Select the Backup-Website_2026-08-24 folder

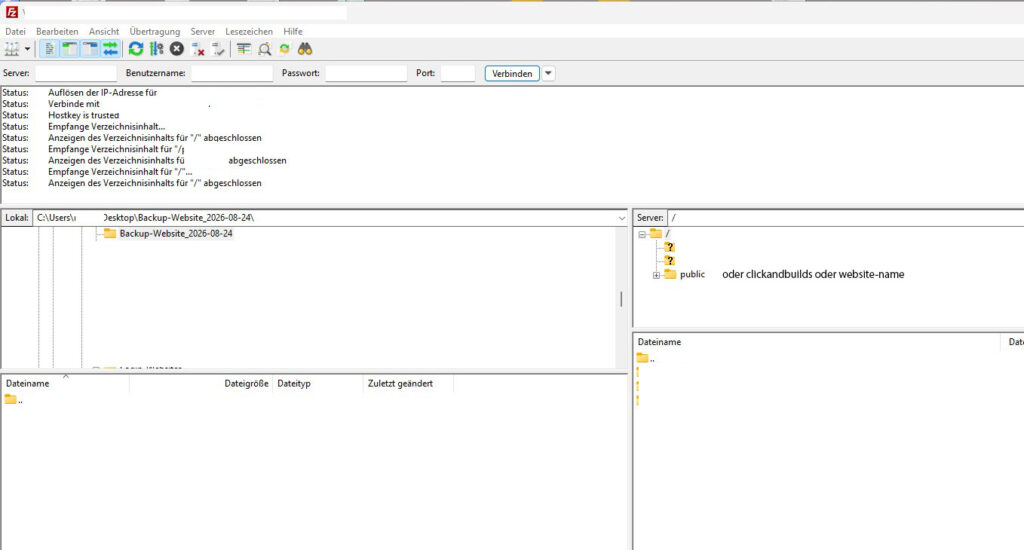pyautogui.click(x=176, y=233)
